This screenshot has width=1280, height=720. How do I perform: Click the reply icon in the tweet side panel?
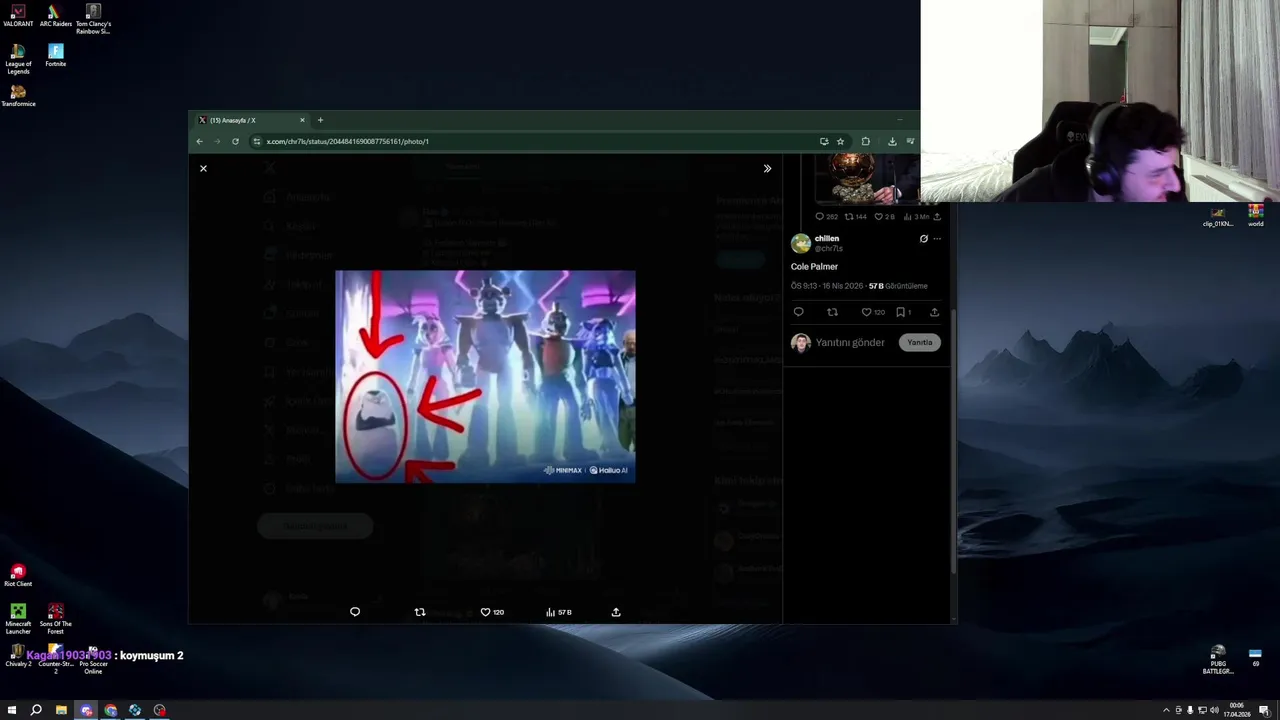(x=798, y=312)
